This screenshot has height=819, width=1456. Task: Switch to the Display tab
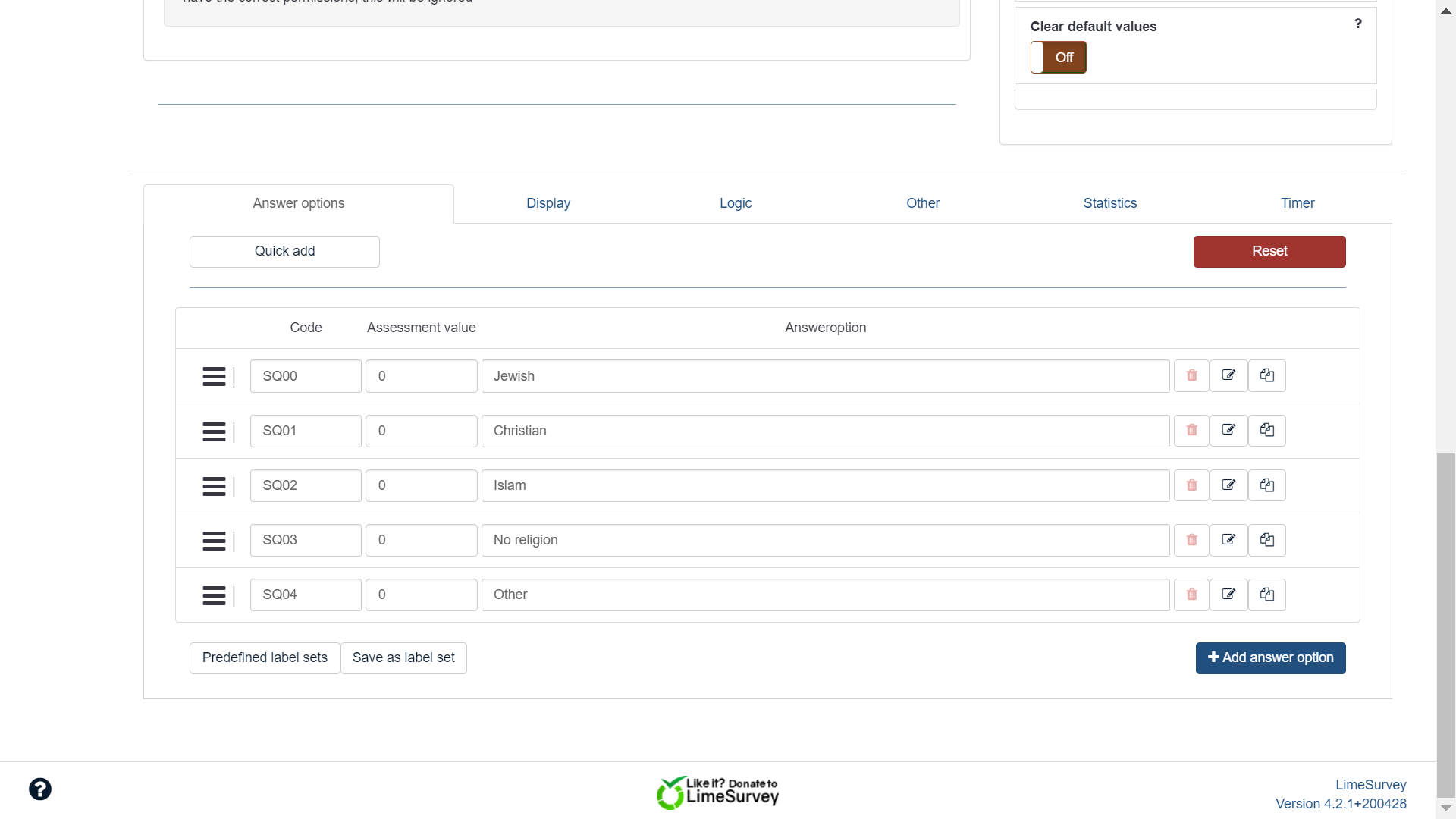[548, 203]
